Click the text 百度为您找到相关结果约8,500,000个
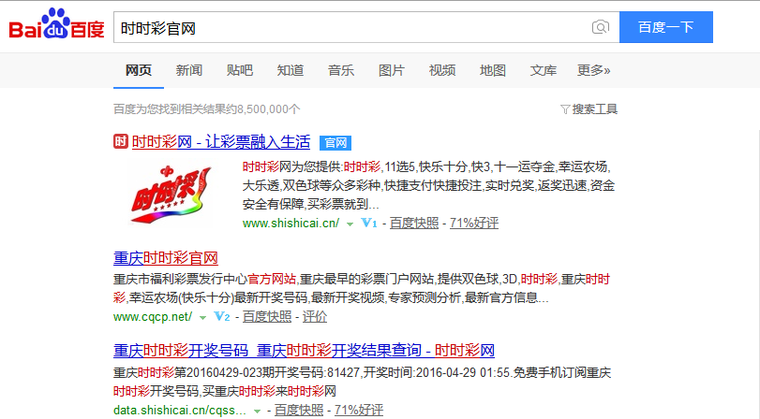Viewport: 760px width, 419px height. 207,109
